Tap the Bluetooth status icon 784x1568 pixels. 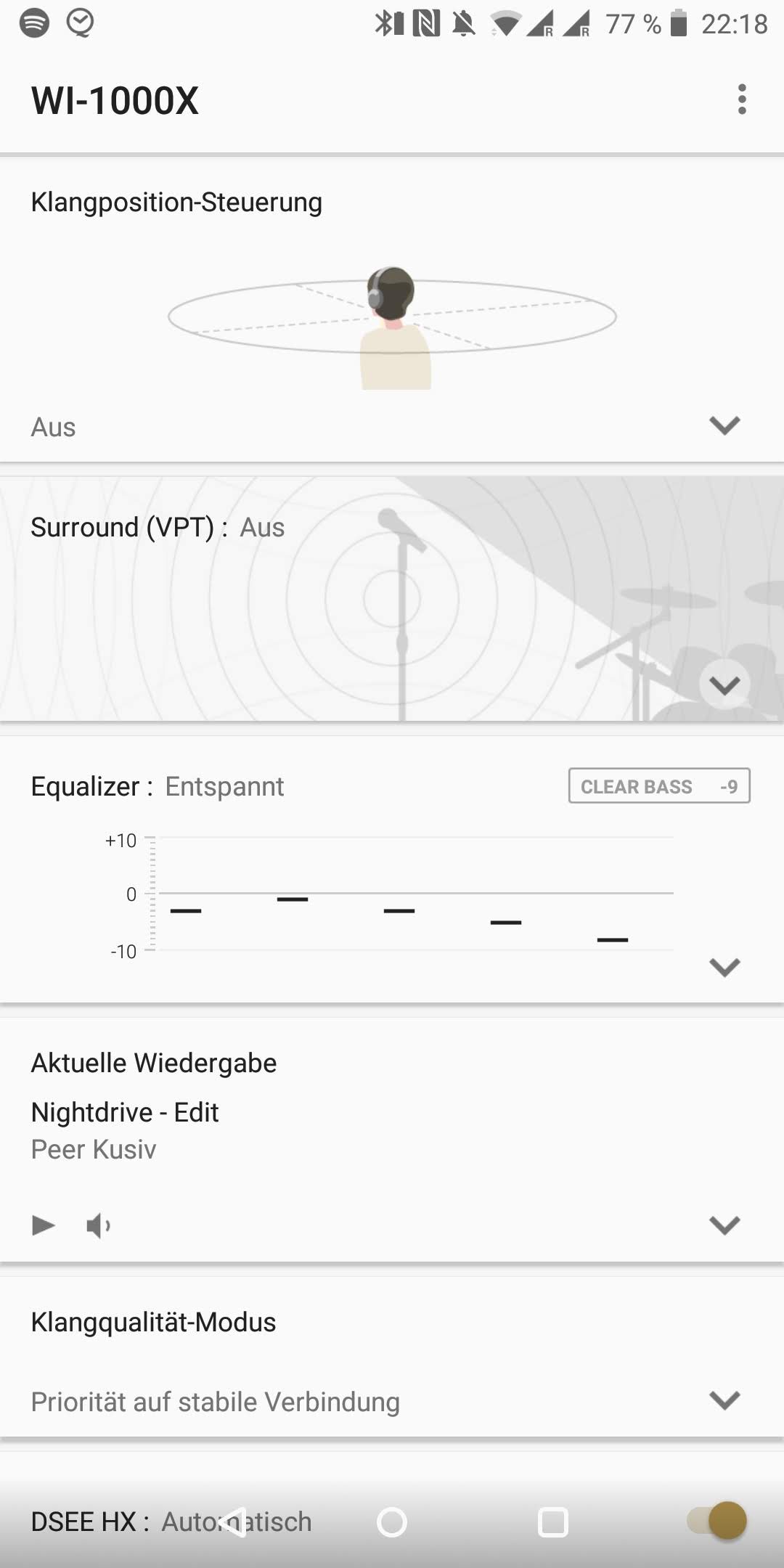point(388,24)
